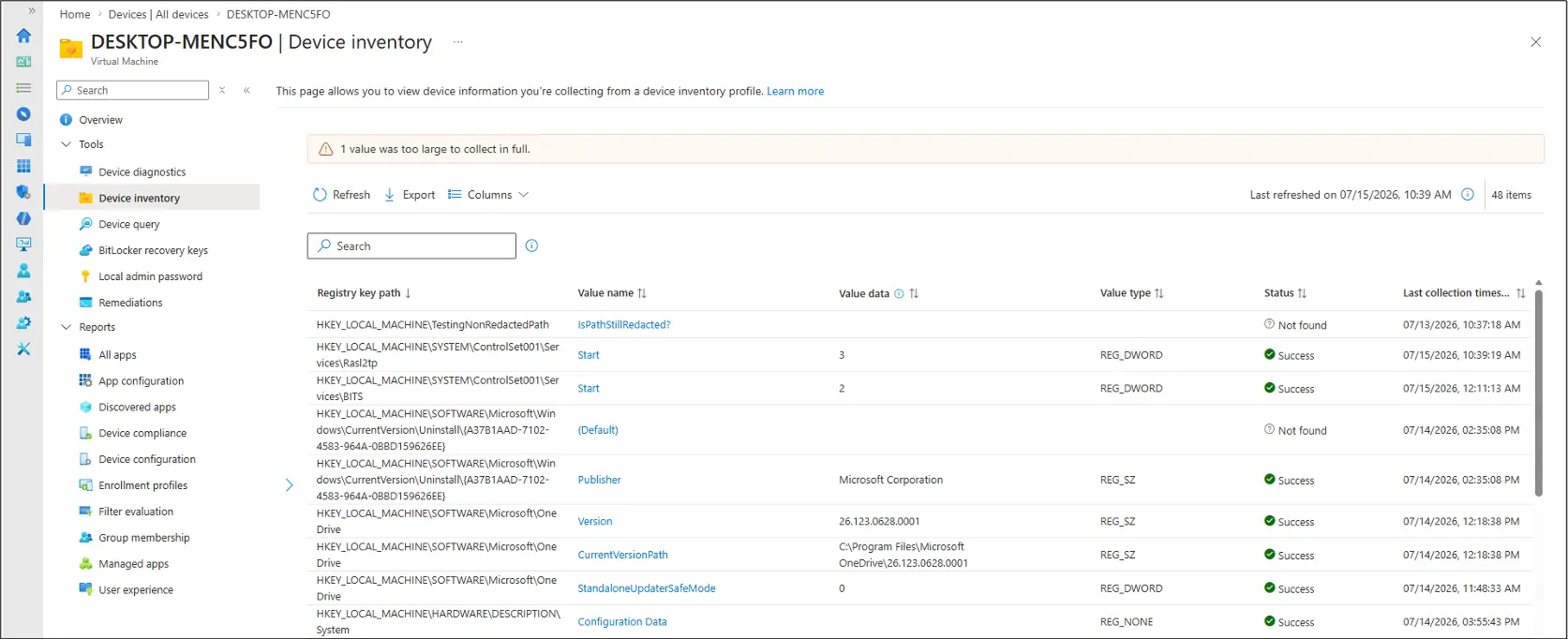Viewport: 1568px width, 639px height.
Task: Sort by Registry key path column
Action: (364, 293)
